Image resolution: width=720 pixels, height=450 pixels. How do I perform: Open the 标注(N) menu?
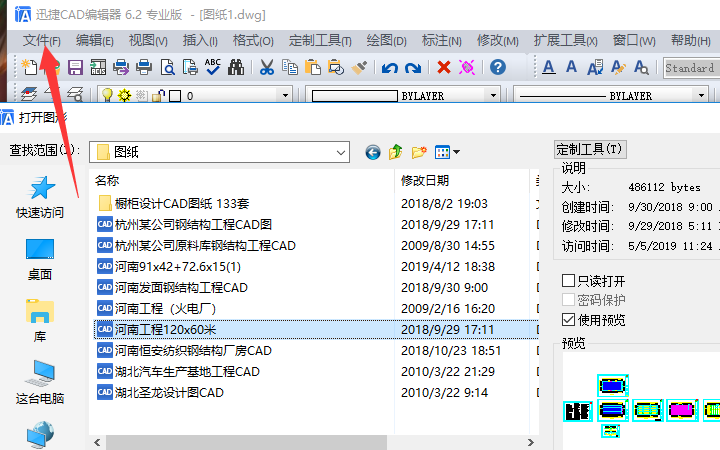tap(441, 41)
